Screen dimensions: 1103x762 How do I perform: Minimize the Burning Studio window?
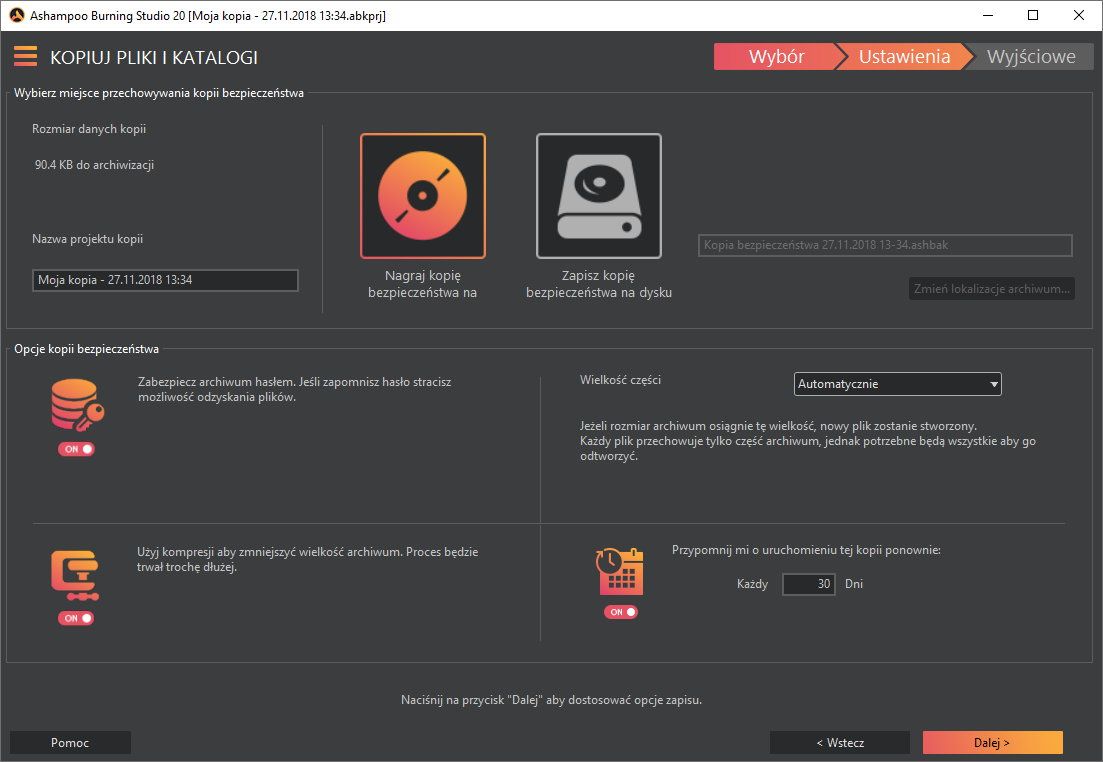[x=988, y=15]
